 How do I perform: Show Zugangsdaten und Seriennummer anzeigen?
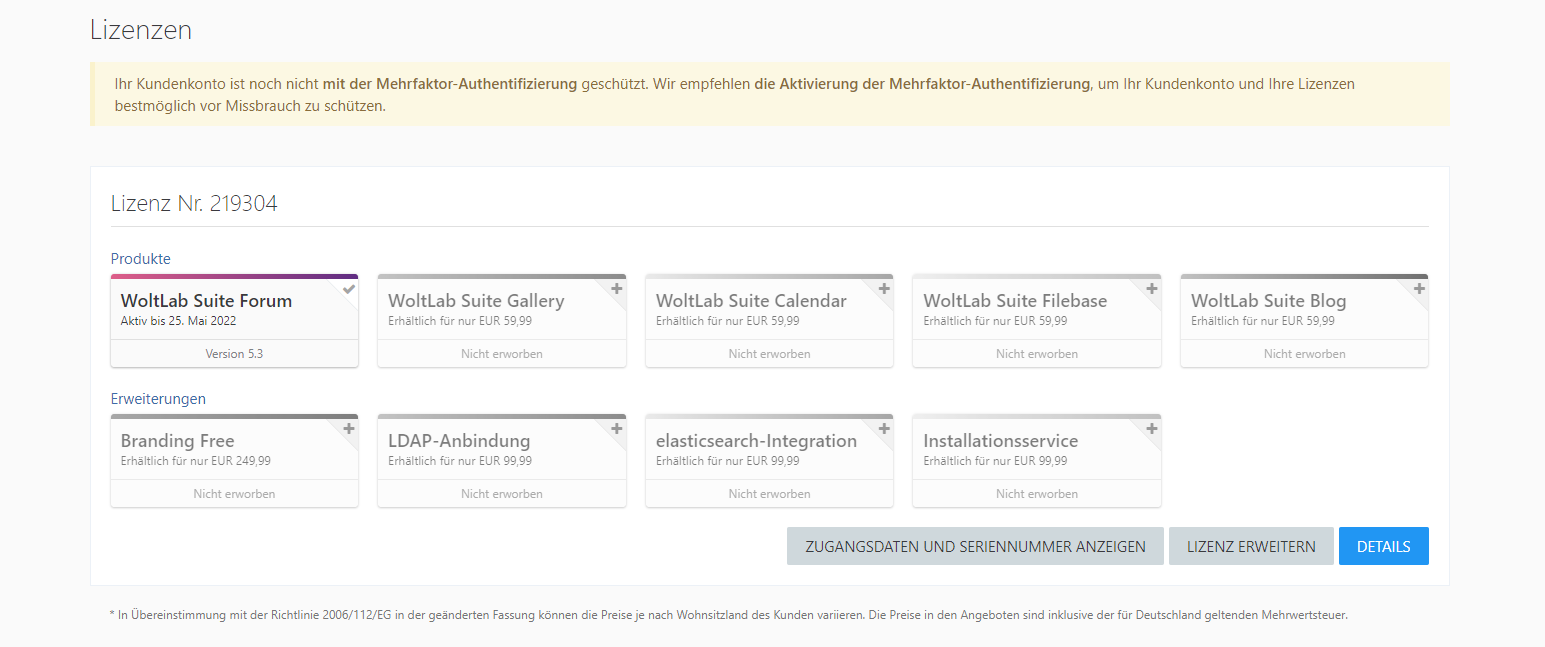coord(975,546)
